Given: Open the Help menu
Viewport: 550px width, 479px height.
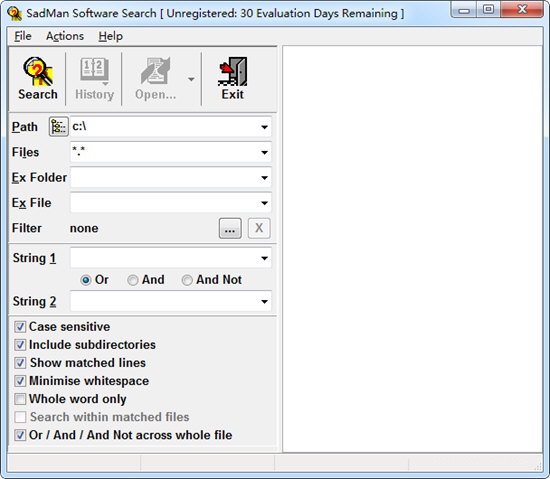Looking at the screenshot, I should (x=110, y=36).
